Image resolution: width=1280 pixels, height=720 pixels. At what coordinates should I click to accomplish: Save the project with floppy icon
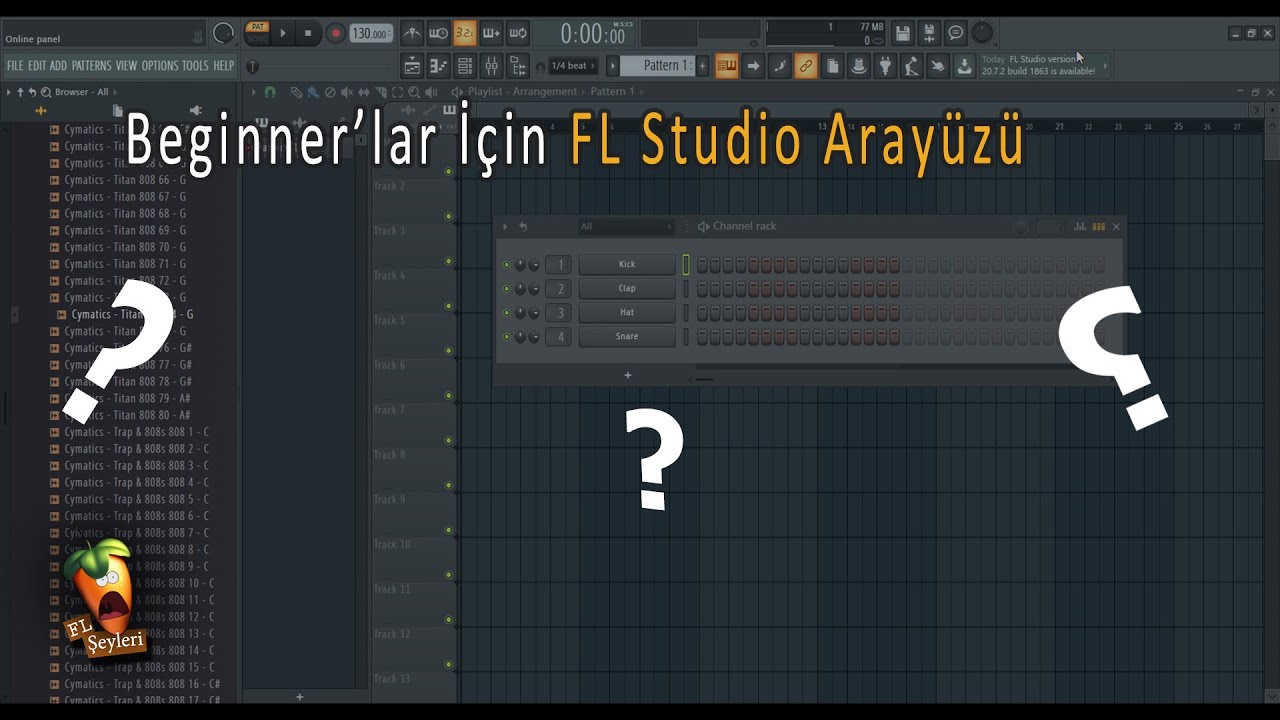click(x=903, y=33)
